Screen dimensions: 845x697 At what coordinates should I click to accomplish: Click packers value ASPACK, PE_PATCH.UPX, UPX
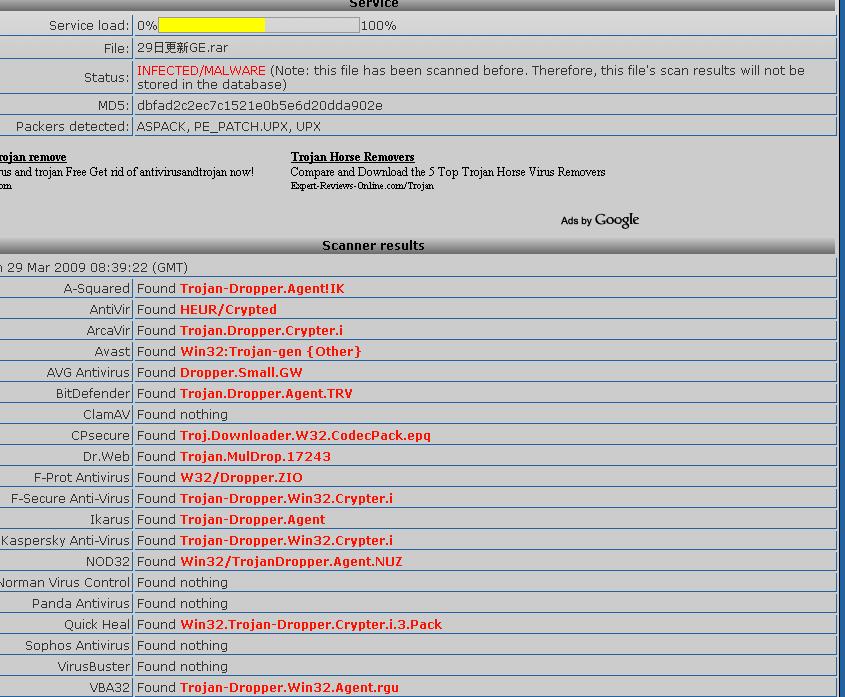(228, 127)
